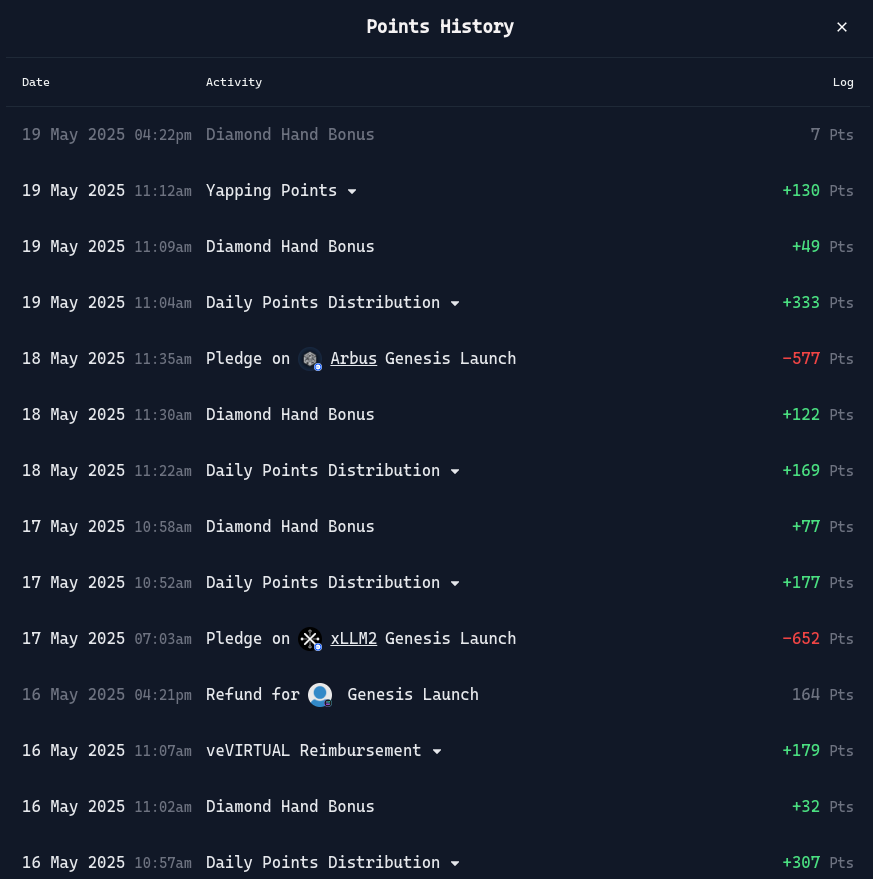Expand 19 May Daily Points Distribution

click(x=455, y=303)
